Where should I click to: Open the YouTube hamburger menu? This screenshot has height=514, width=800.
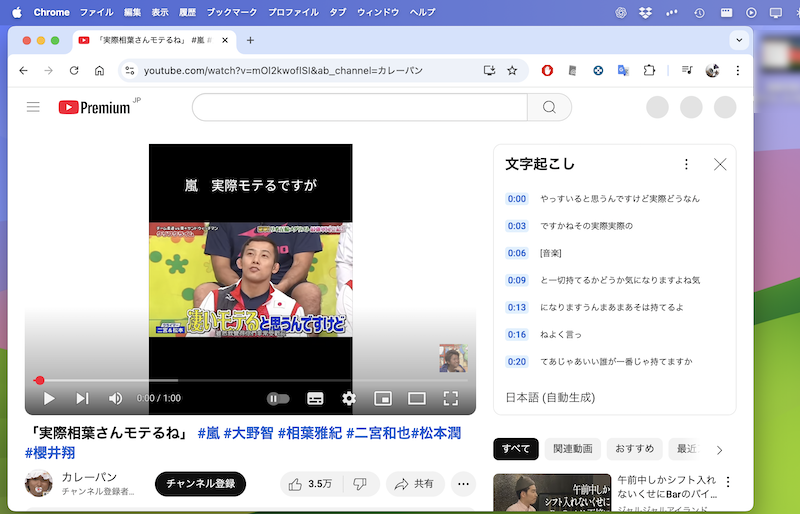(33, 107)
